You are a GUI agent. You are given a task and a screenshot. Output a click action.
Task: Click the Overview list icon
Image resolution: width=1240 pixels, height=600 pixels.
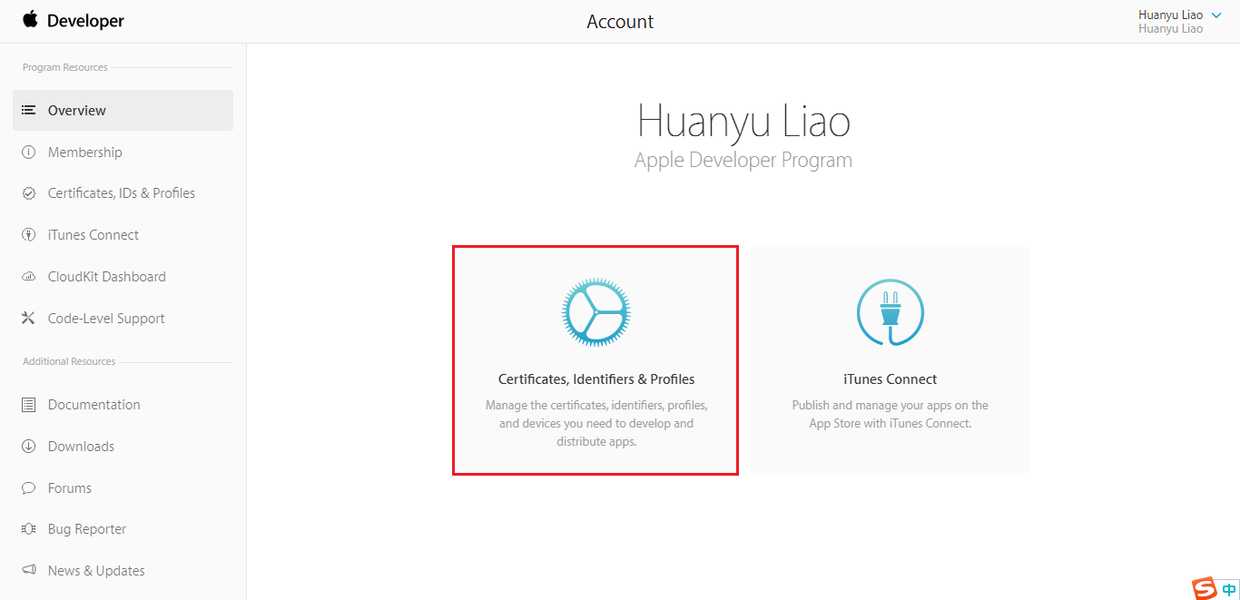point(28,110)
